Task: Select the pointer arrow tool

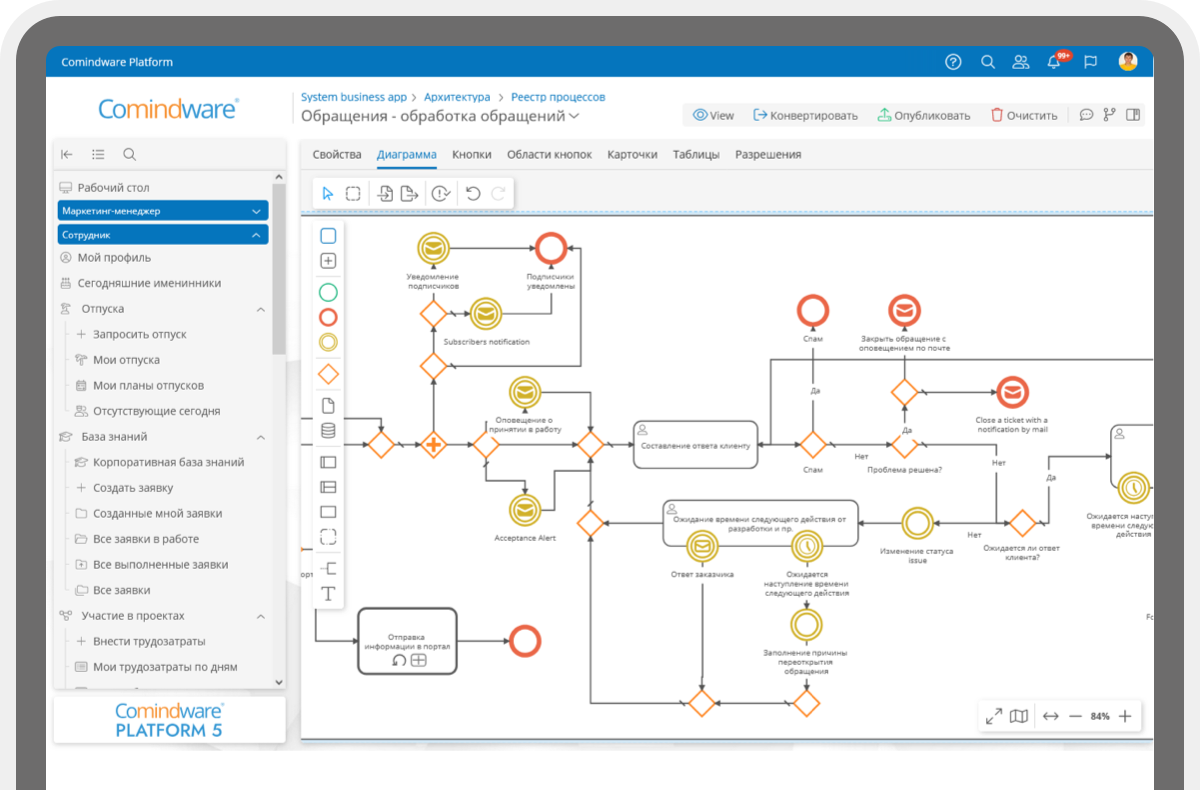Action: click(328, 194)
